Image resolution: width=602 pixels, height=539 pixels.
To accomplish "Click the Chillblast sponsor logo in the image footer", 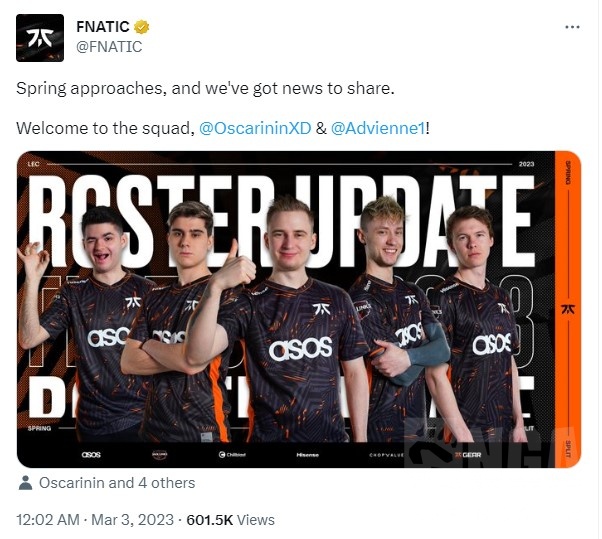I will click(x=232, y=455).
